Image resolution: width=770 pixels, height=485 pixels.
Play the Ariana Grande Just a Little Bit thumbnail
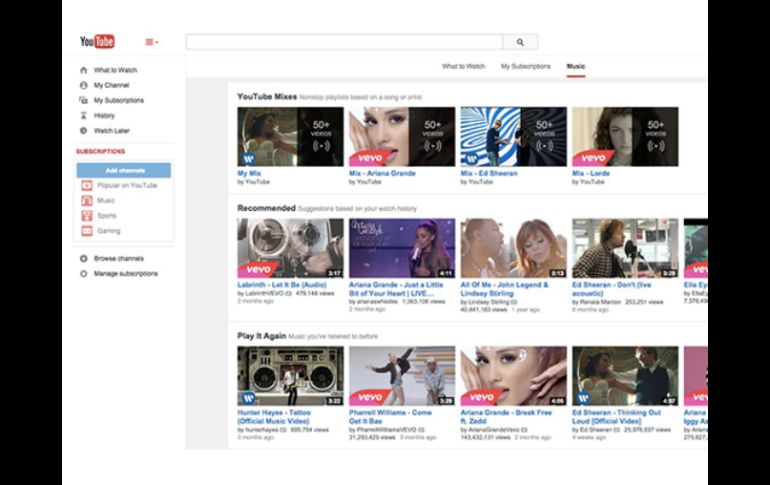tap(402, 248)
